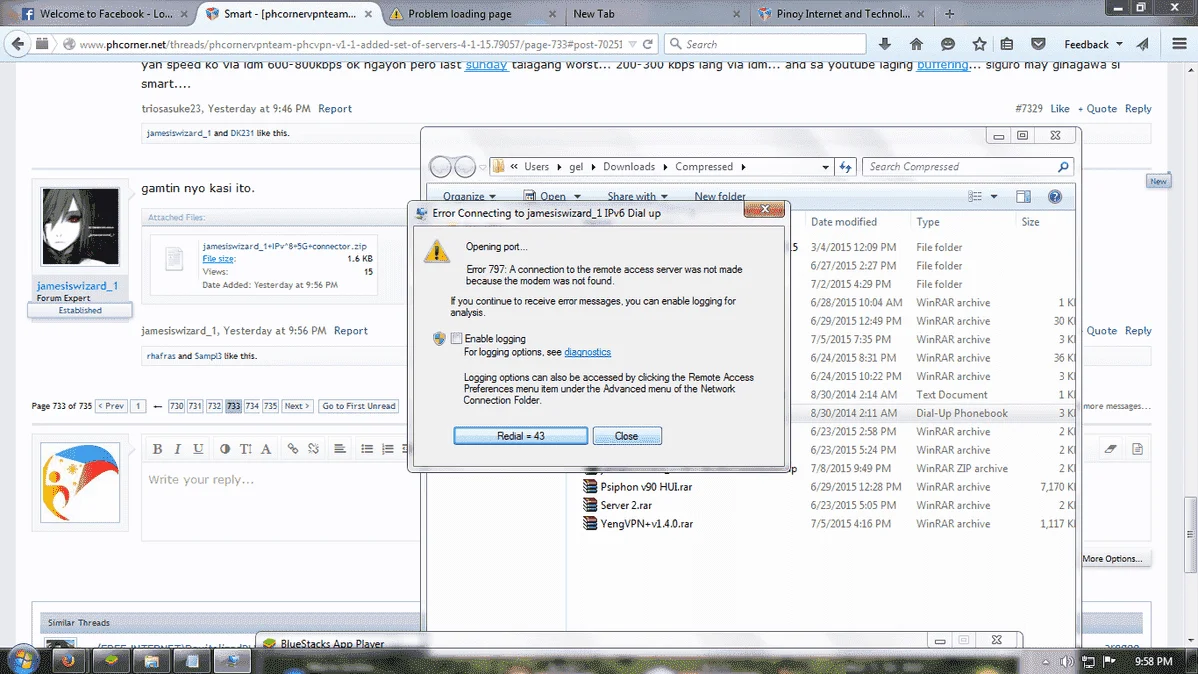Select YengVPN+v1.4.0.rar file
This screenshot has width=1198, height=674.
[x=646, y=523]
